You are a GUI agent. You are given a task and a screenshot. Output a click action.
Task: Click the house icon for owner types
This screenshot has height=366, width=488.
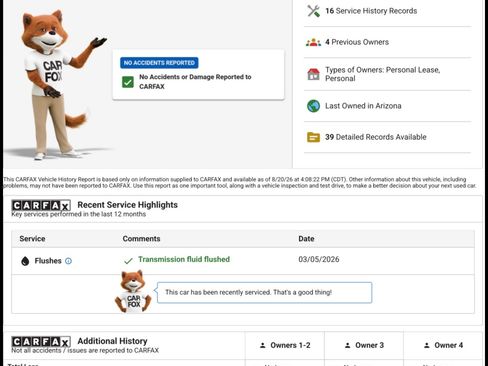coord(313,74)
